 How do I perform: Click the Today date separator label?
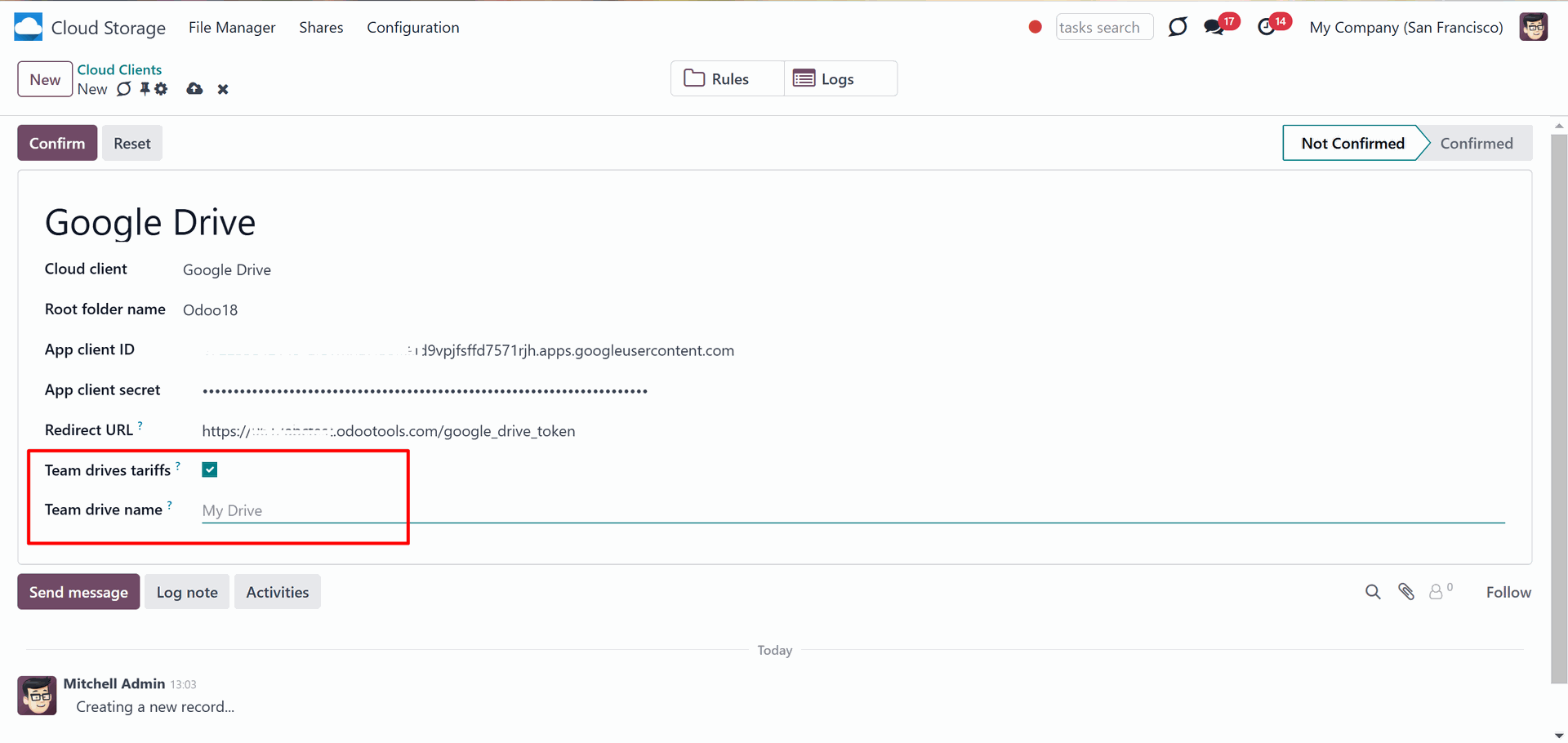tap(775, 650)
